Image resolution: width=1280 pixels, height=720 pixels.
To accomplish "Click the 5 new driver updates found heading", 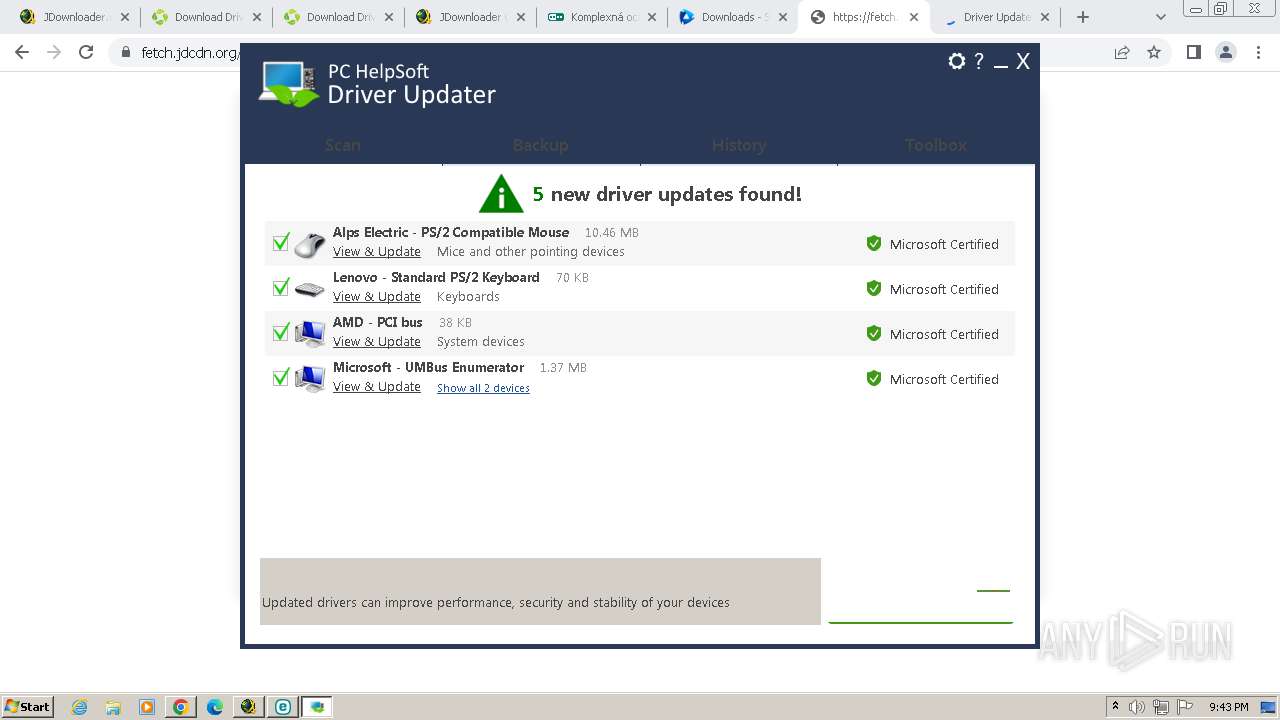I will [667, 194].
